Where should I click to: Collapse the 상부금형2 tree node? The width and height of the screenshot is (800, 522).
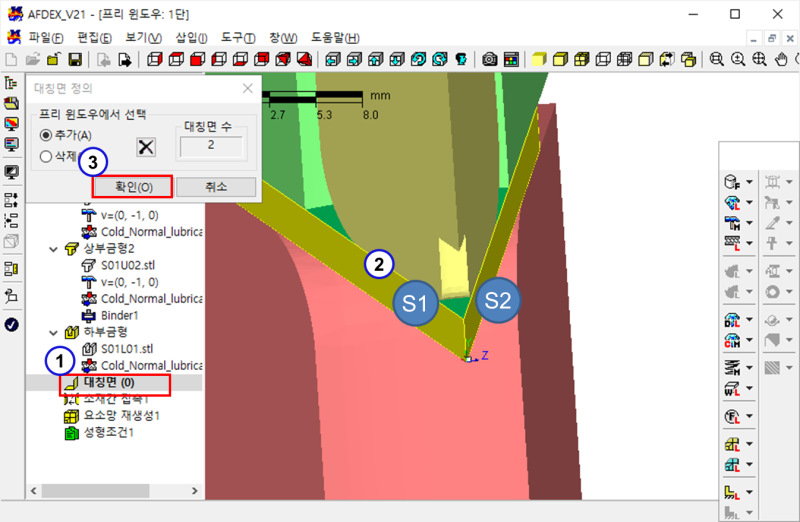(x=54, y=248)
